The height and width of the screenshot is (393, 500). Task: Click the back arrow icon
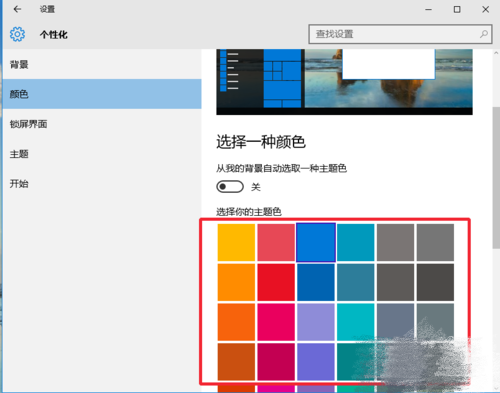click(17, 9)
